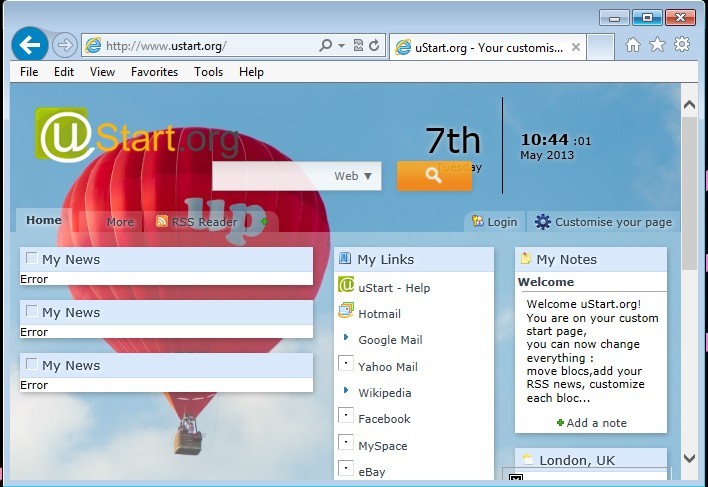
Task: Click the Forward navigation arrow
Action: [65, 45]
